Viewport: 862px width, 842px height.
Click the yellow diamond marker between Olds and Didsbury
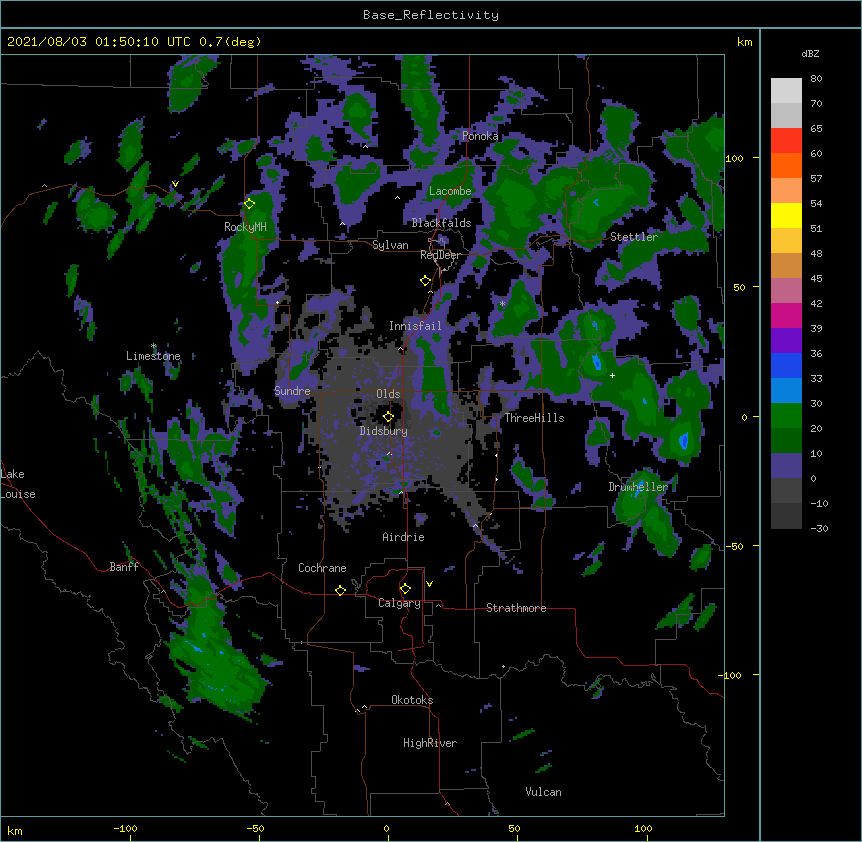click(x=388, y=416)
